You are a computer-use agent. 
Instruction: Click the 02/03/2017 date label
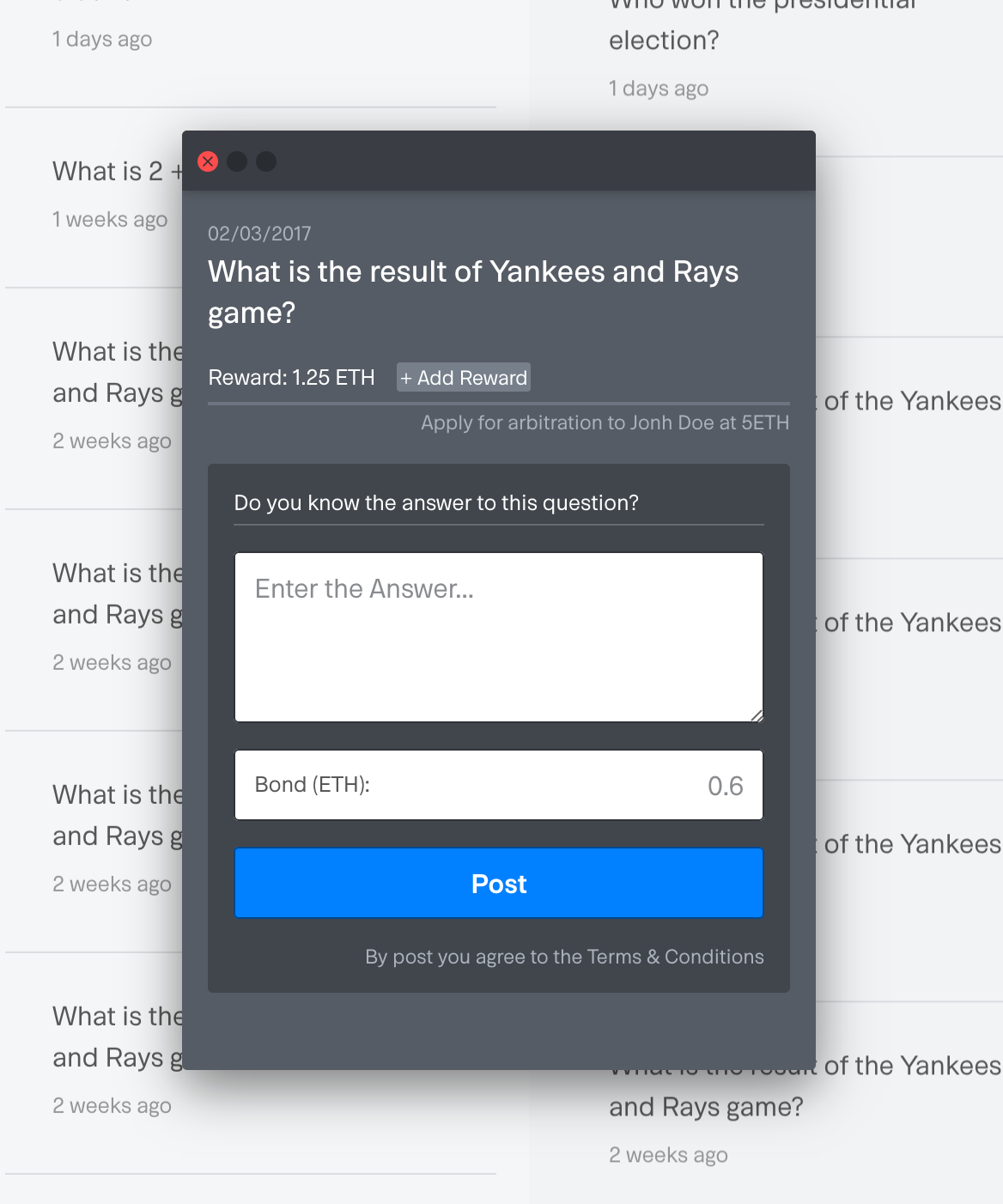point(259,234)
